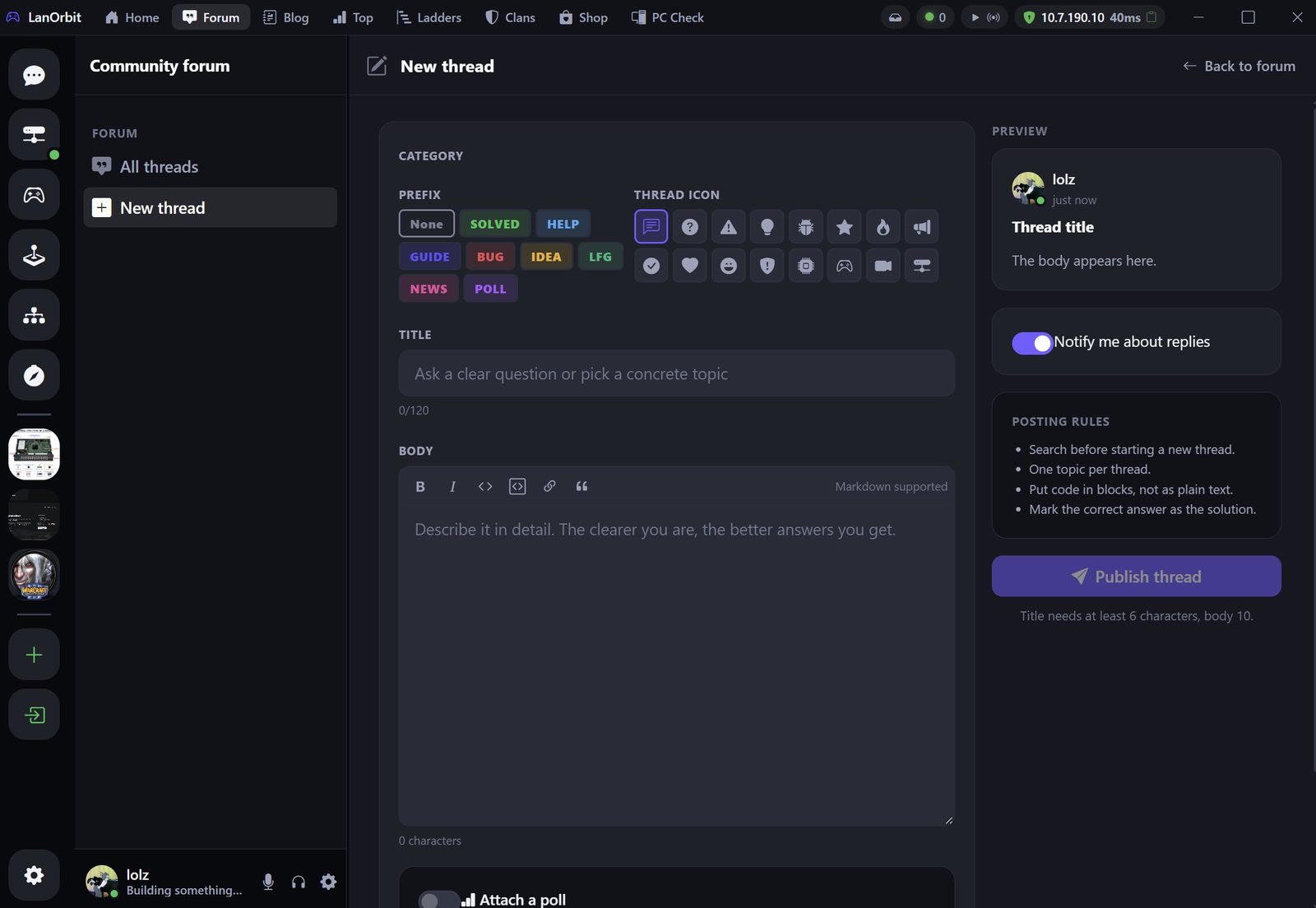Screen dimensions: 1316x908
Task: Select the bug thread icon
Action: 806,227
